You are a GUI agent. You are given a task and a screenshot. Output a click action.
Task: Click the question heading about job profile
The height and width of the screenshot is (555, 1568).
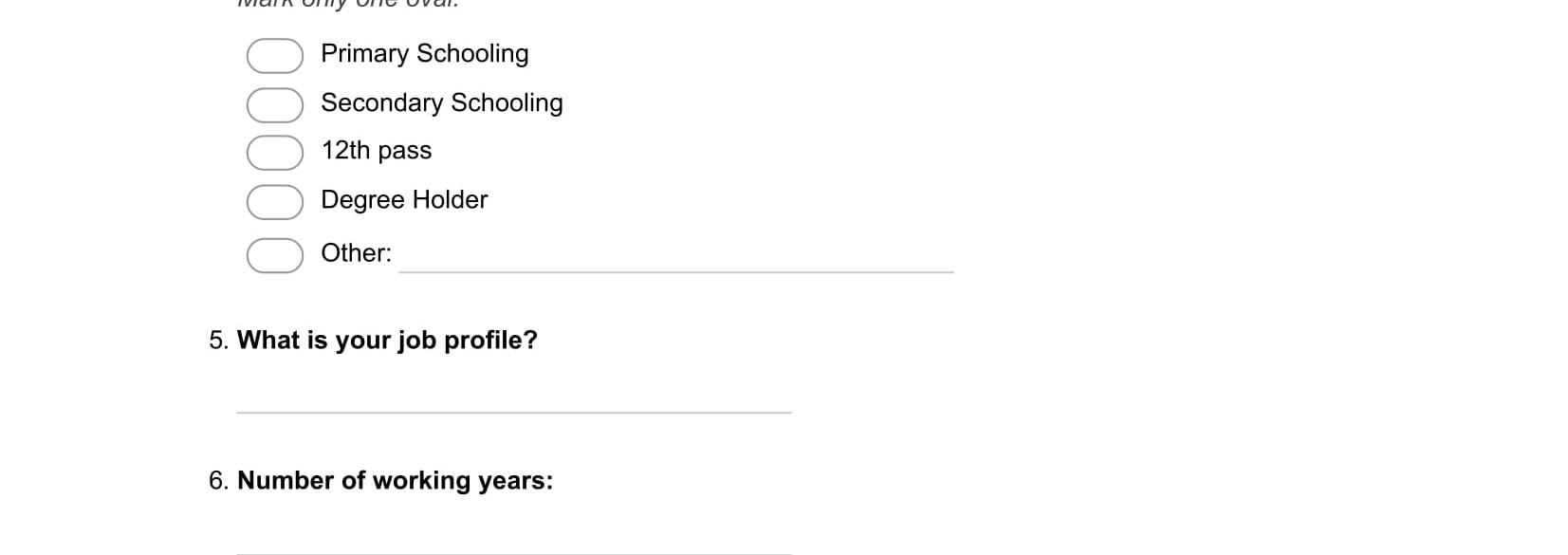pyautogui.click(x=387, y=341)
